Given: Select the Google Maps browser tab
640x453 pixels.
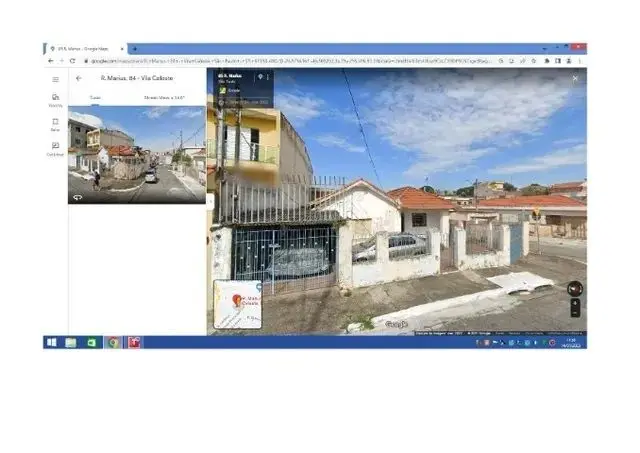Looking at the screenshot, I should (x=85, y=48).
